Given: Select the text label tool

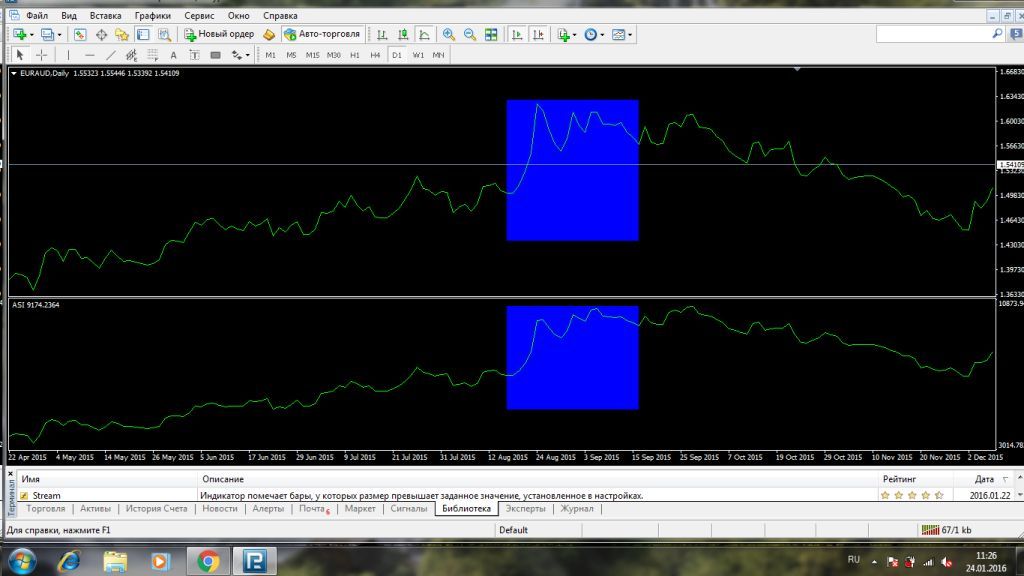Looking at the screenshot, I should click(x=194, y=55).
